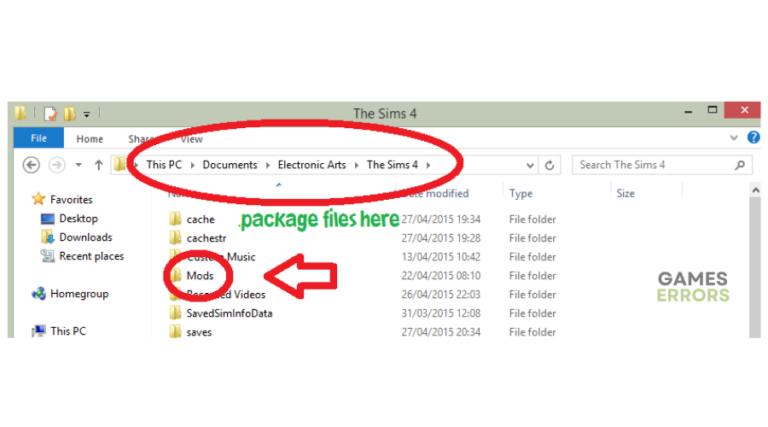Click the Desktop monitor icon

pos(48,218)
